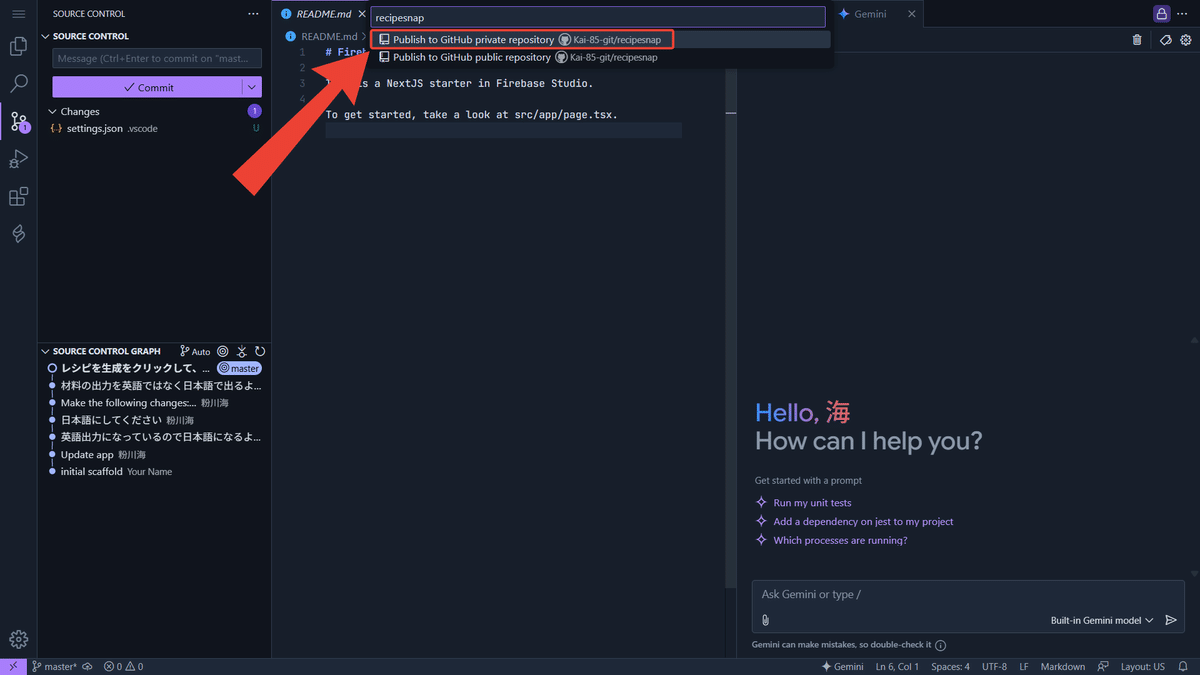Click the trash icon in Gemini panel
Screen dimensions: 1200x675
[x=1137, y=40]
